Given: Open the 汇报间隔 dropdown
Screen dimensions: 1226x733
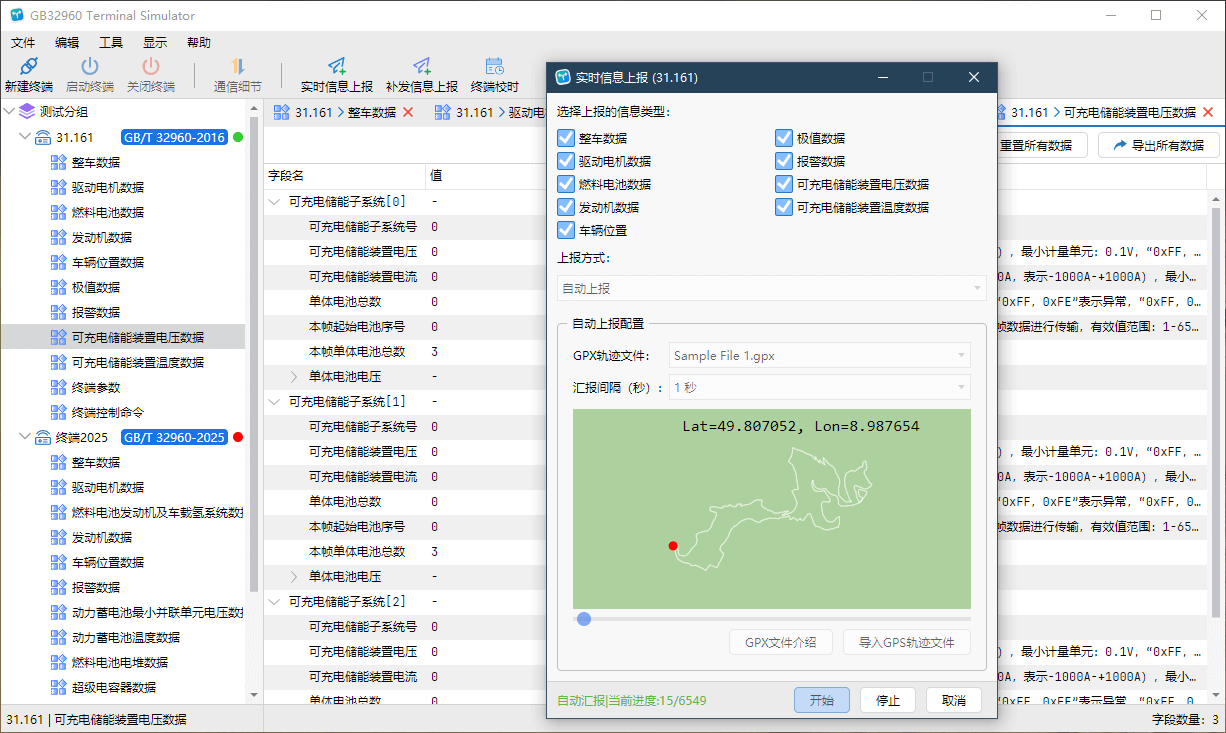Looking at the screenshot, I should [818, 387].
